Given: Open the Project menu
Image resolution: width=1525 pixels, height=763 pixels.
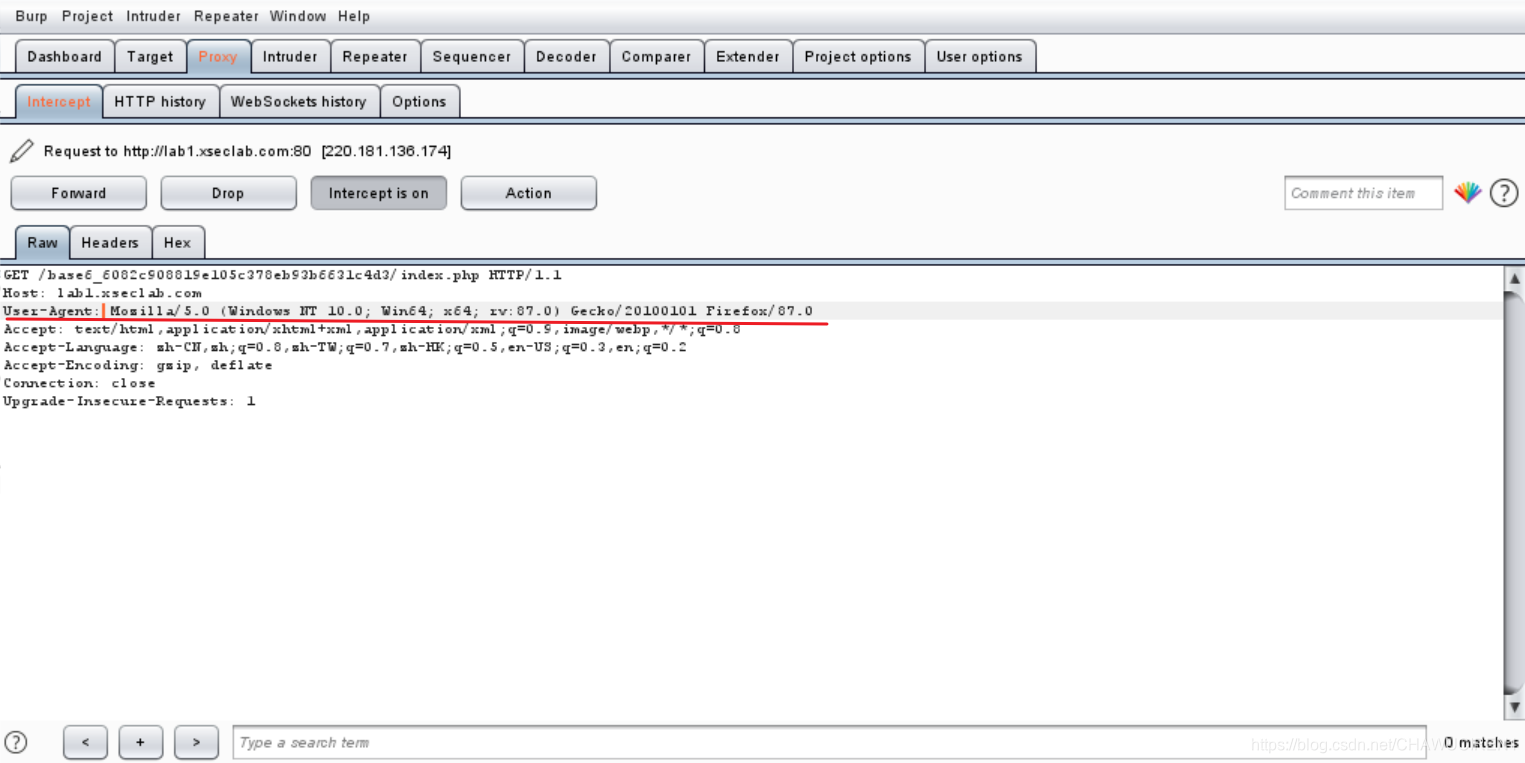Looking at the screenshot, I should 87,16.
